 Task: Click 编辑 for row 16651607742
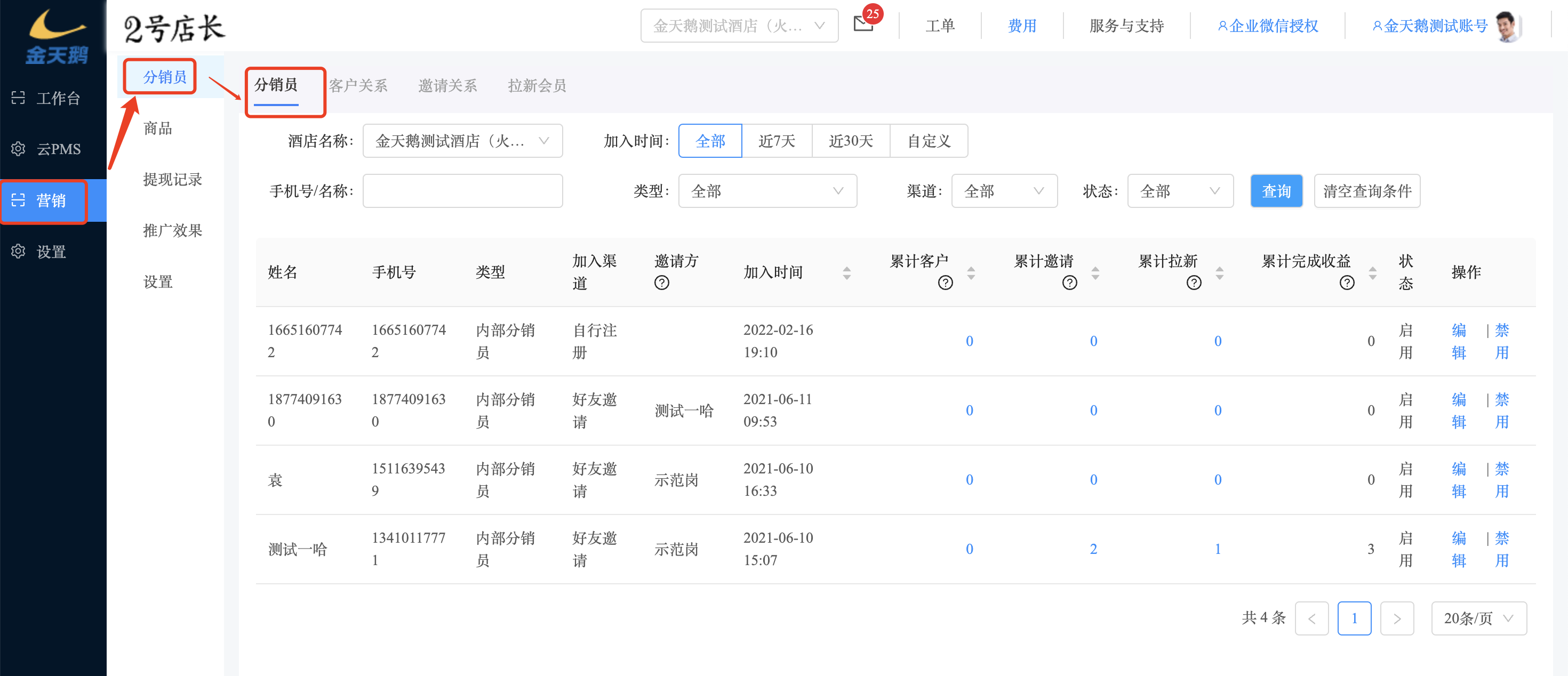[x=1459, y=341]
